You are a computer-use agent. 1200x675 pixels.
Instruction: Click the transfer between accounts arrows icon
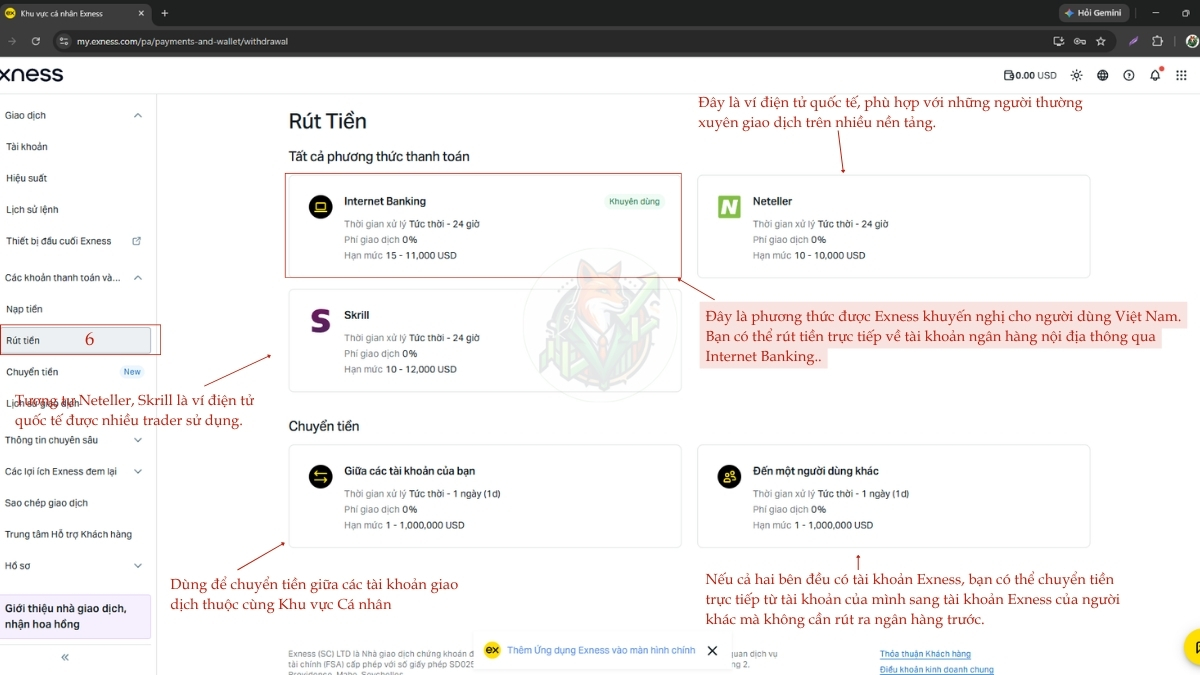tap(320, 477)
